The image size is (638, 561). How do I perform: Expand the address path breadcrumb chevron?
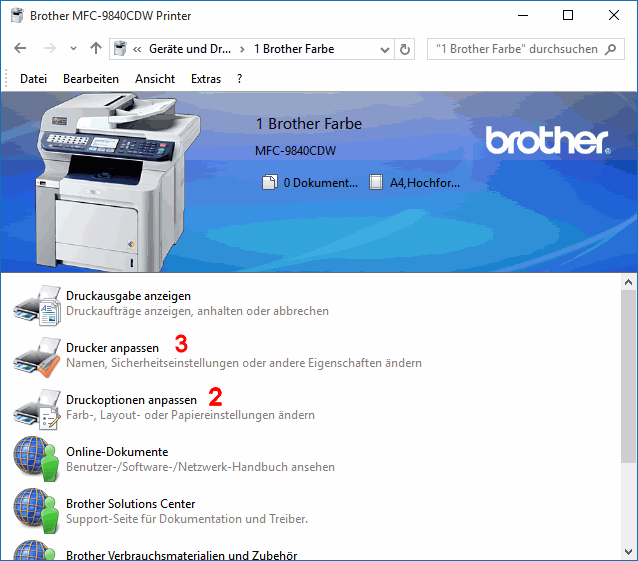coord(137,49)
